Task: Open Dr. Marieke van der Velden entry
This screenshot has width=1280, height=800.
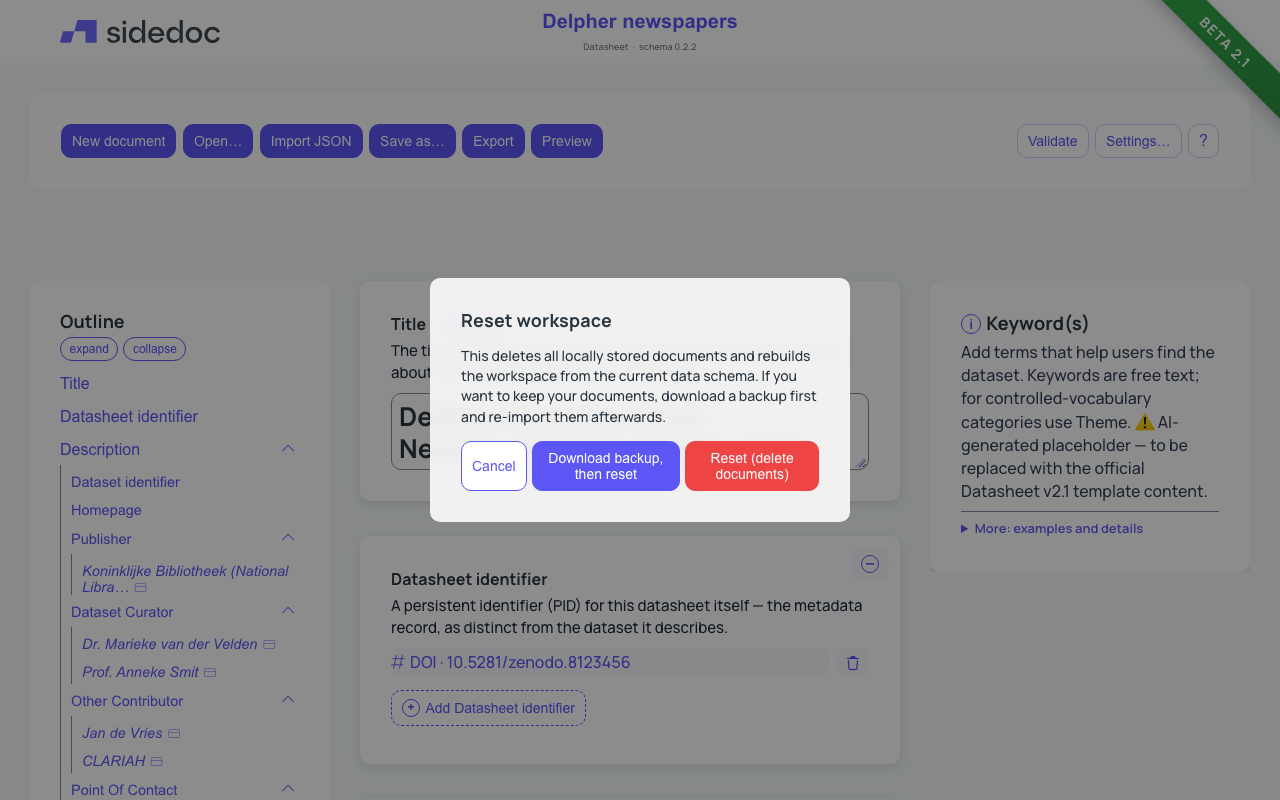Action: pos(170,645)
